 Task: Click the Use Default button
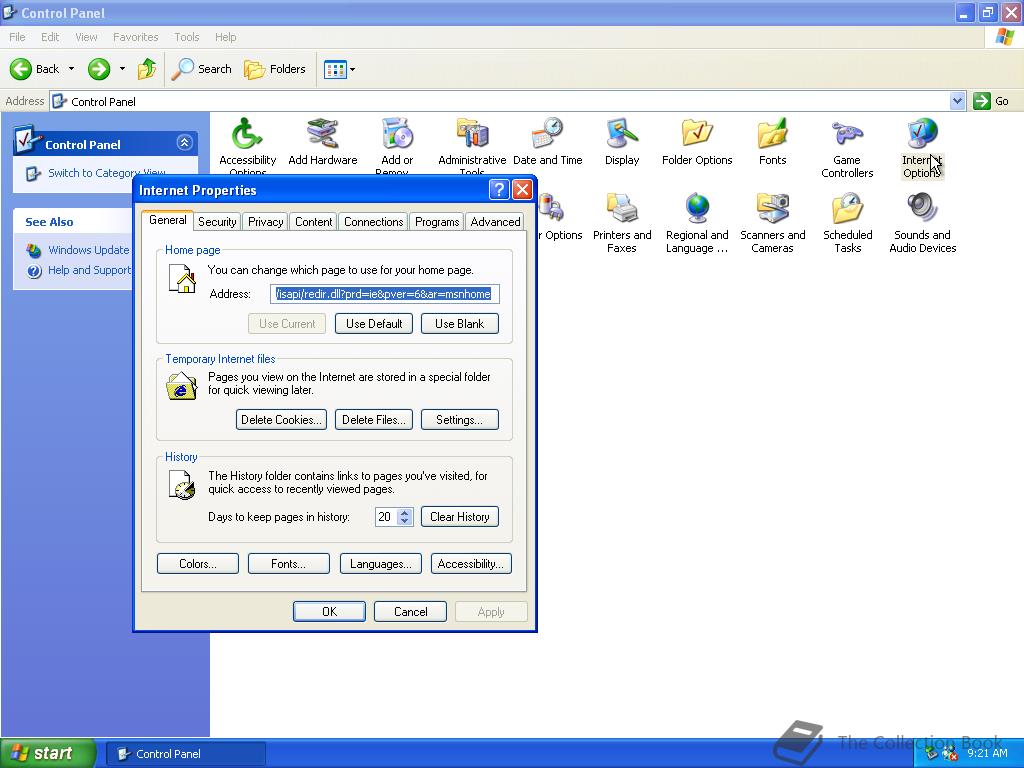click(x=374, y=324)
